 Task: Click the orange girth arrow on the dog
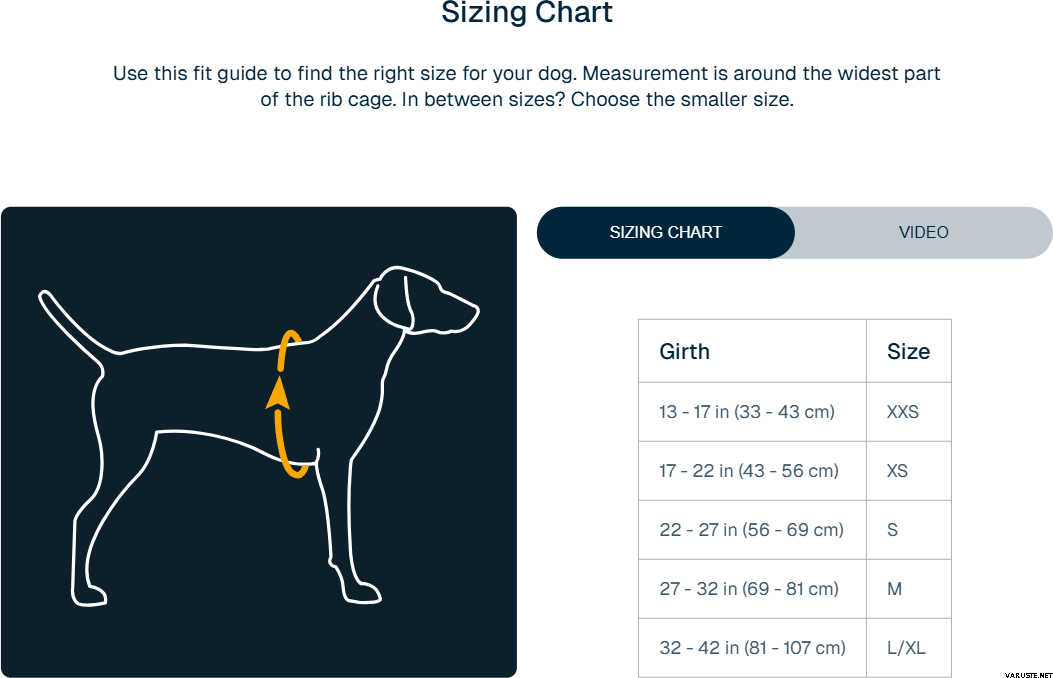pos(279,394)
